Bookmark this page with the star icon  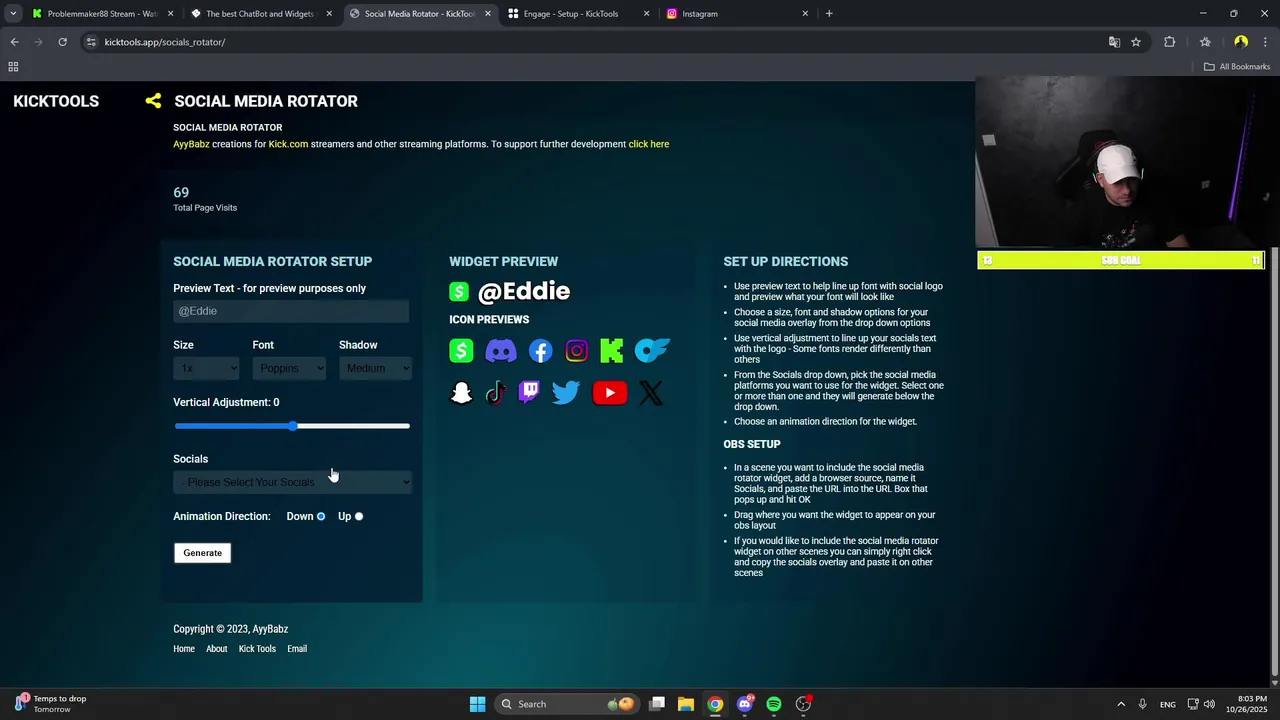pos(1136,42)
